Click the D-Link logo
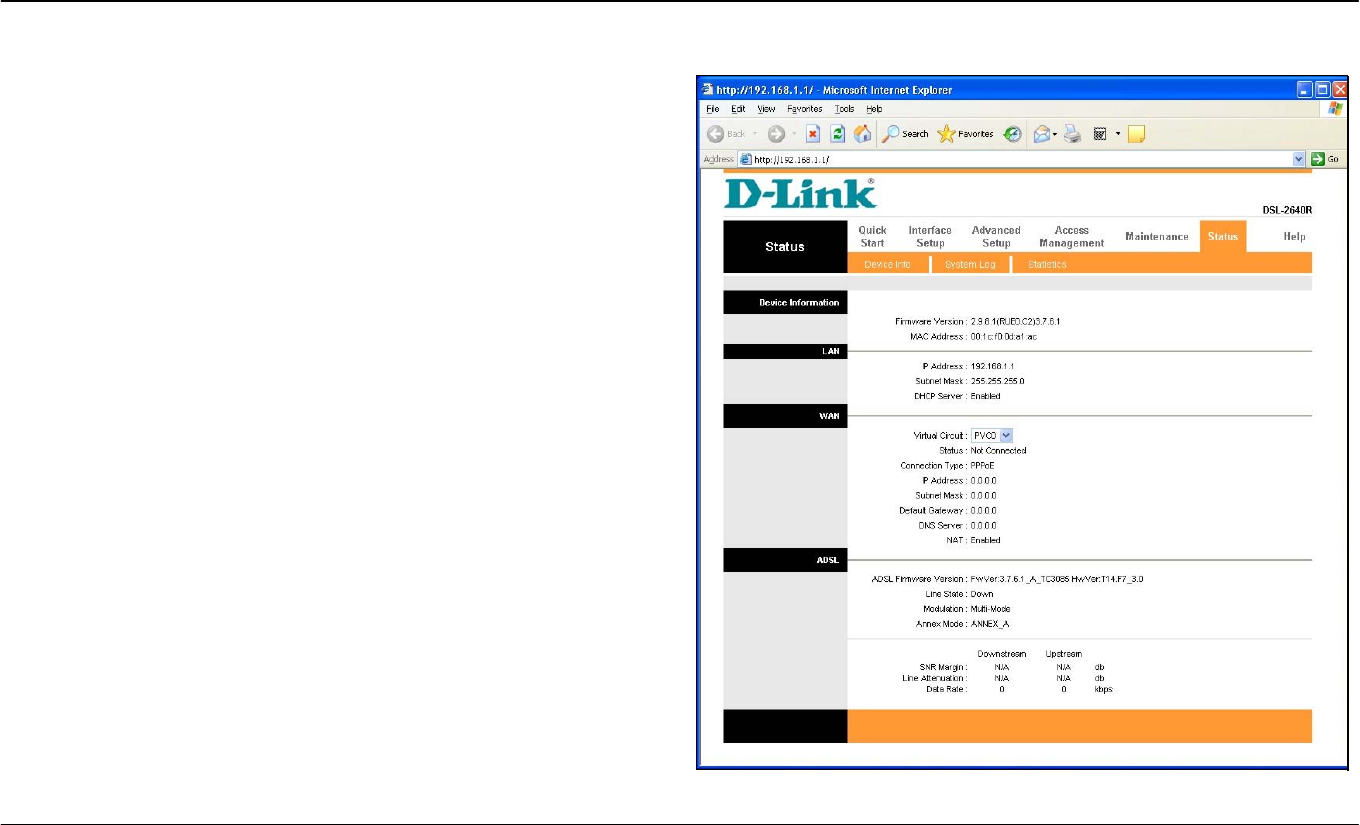 [799, 193]
